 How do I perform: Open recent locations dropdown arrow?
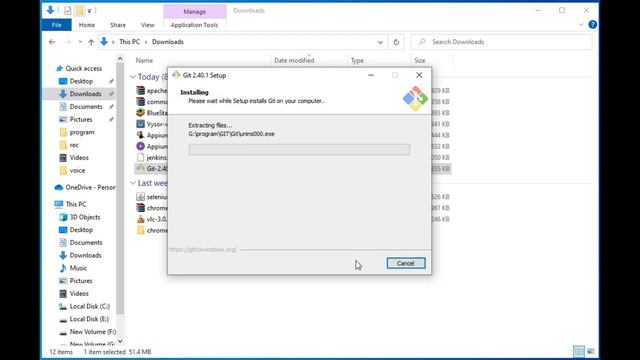(x=80, y=42)
